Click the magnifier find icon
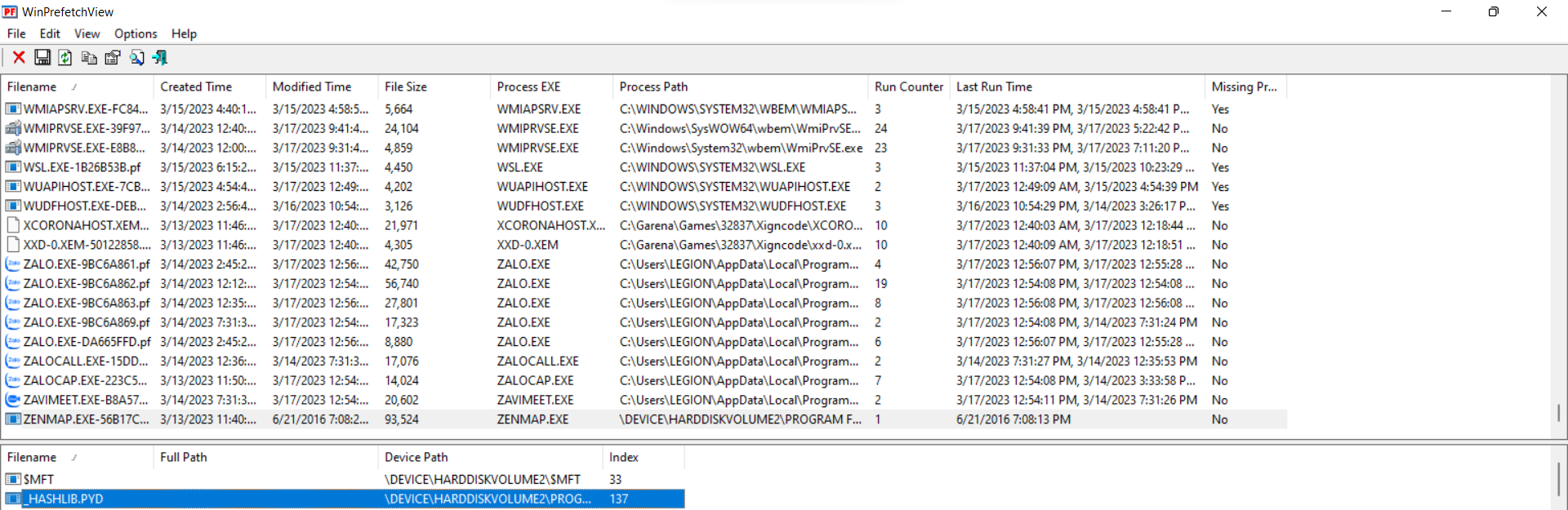This screenshot has width=1568, height=510. [x=136, y=57]
